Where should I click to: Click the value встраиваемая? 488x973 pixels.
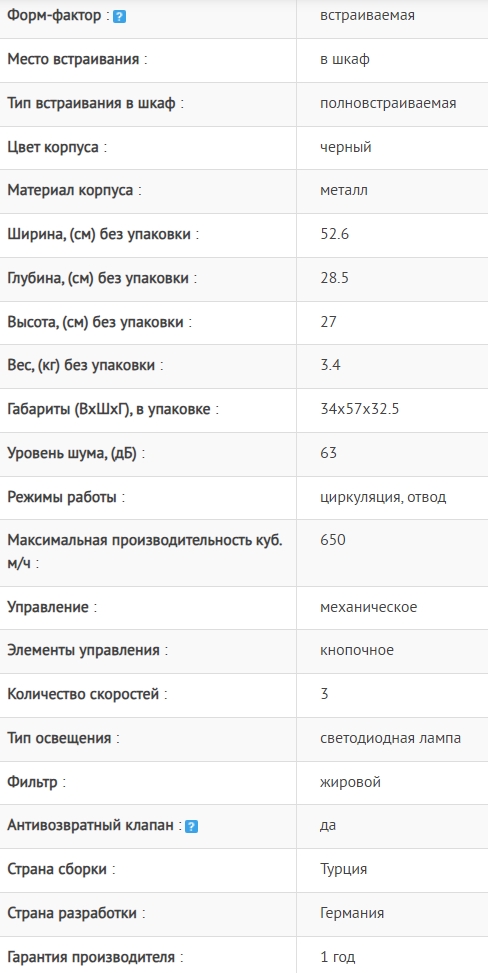pyautogui.click(x=368, y=16)
